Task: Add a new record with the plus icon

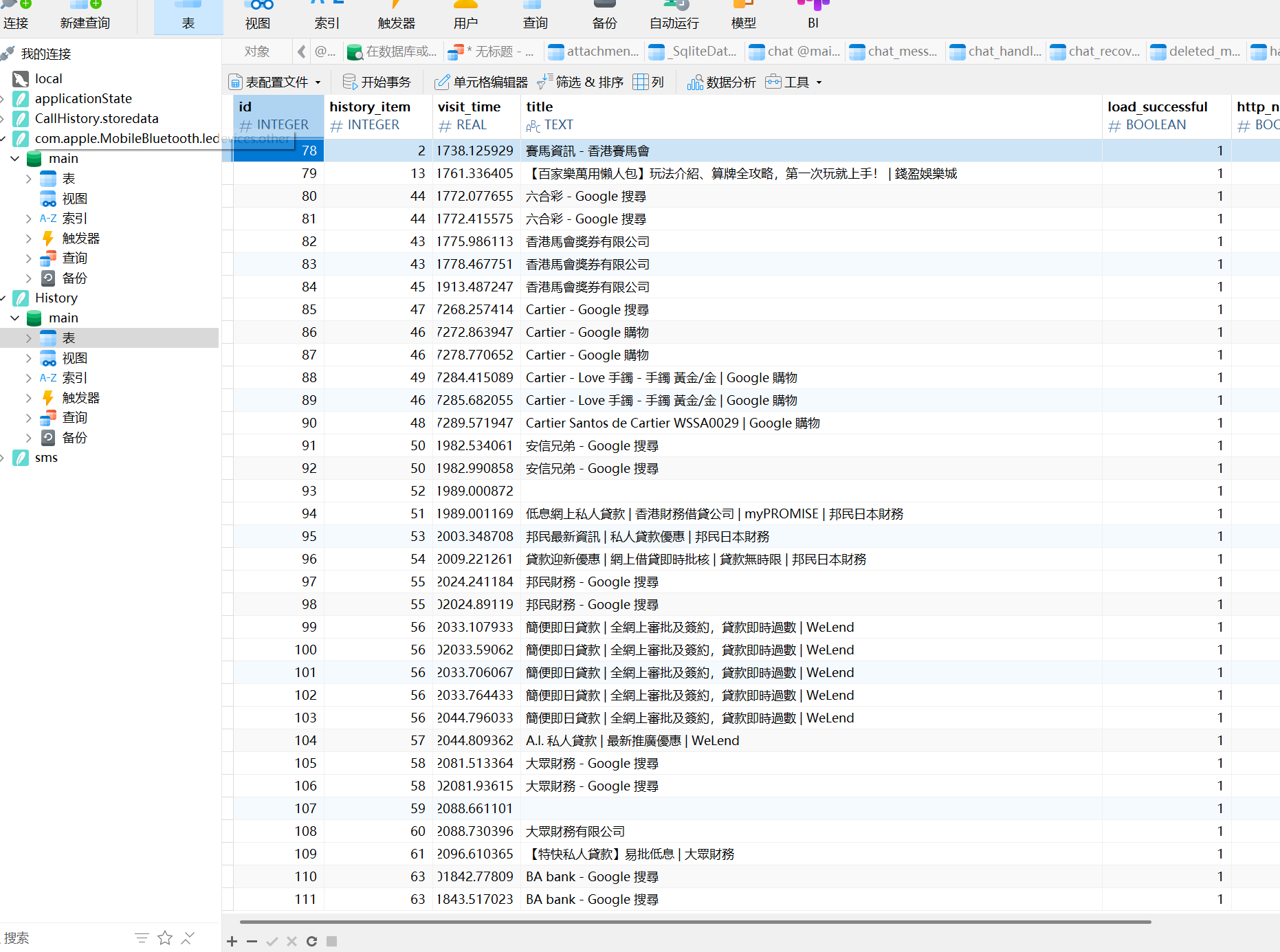Action: tap(232, 941)
